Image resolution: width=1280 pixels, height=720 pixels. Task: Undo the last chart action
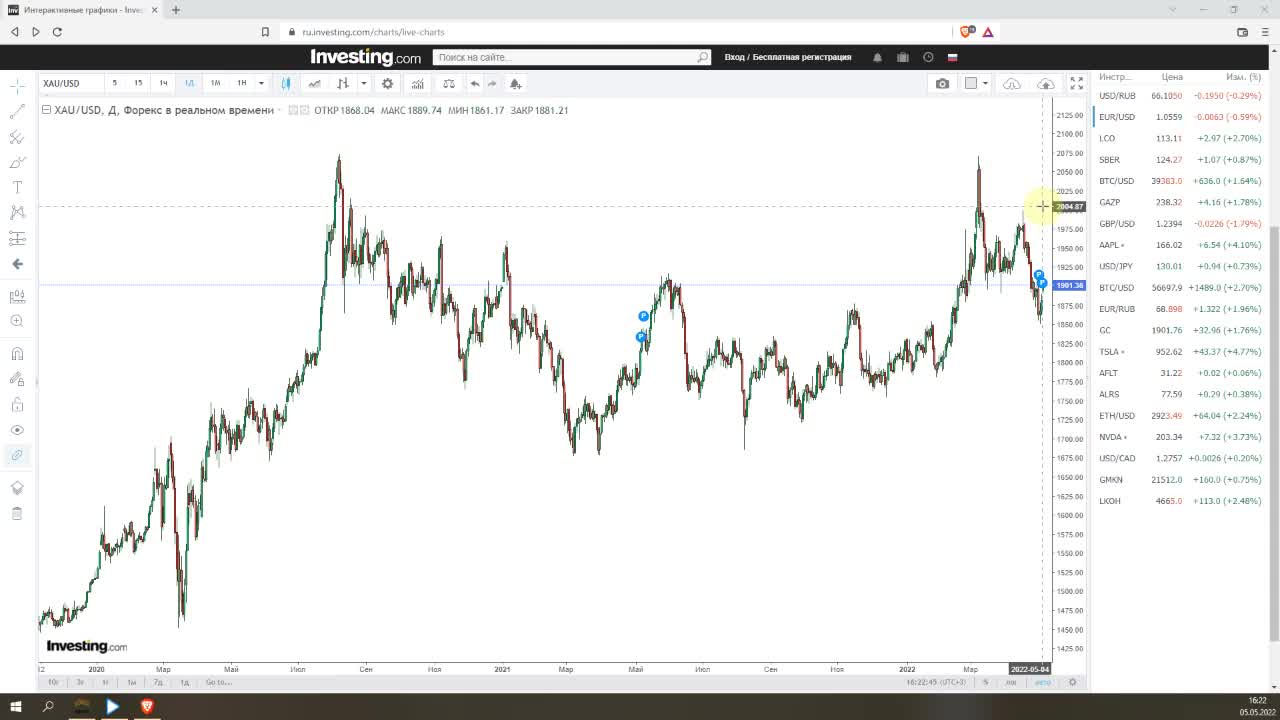click(475, 83)
